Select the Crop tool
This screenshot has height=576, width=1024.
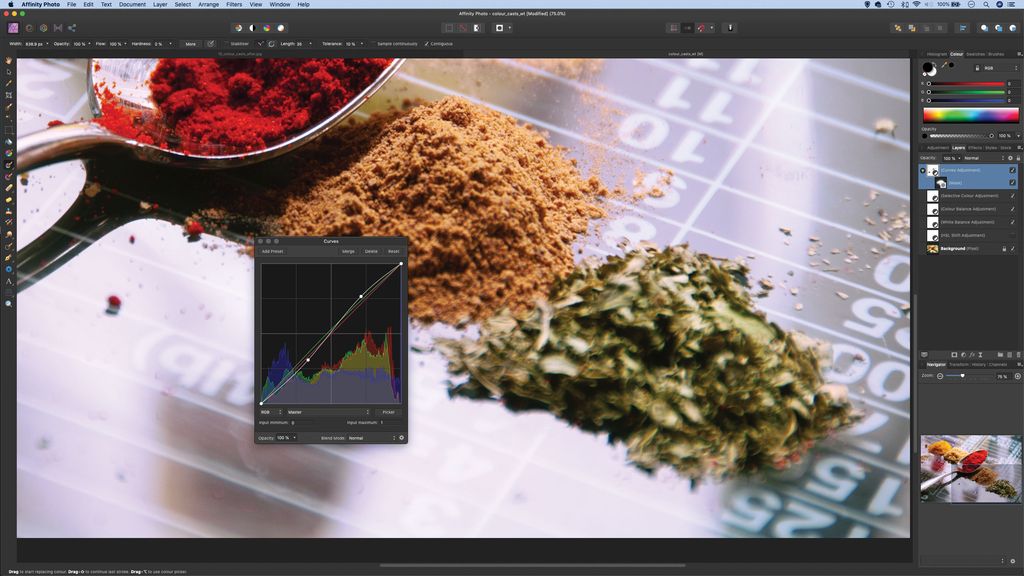[x=8, y=96]
